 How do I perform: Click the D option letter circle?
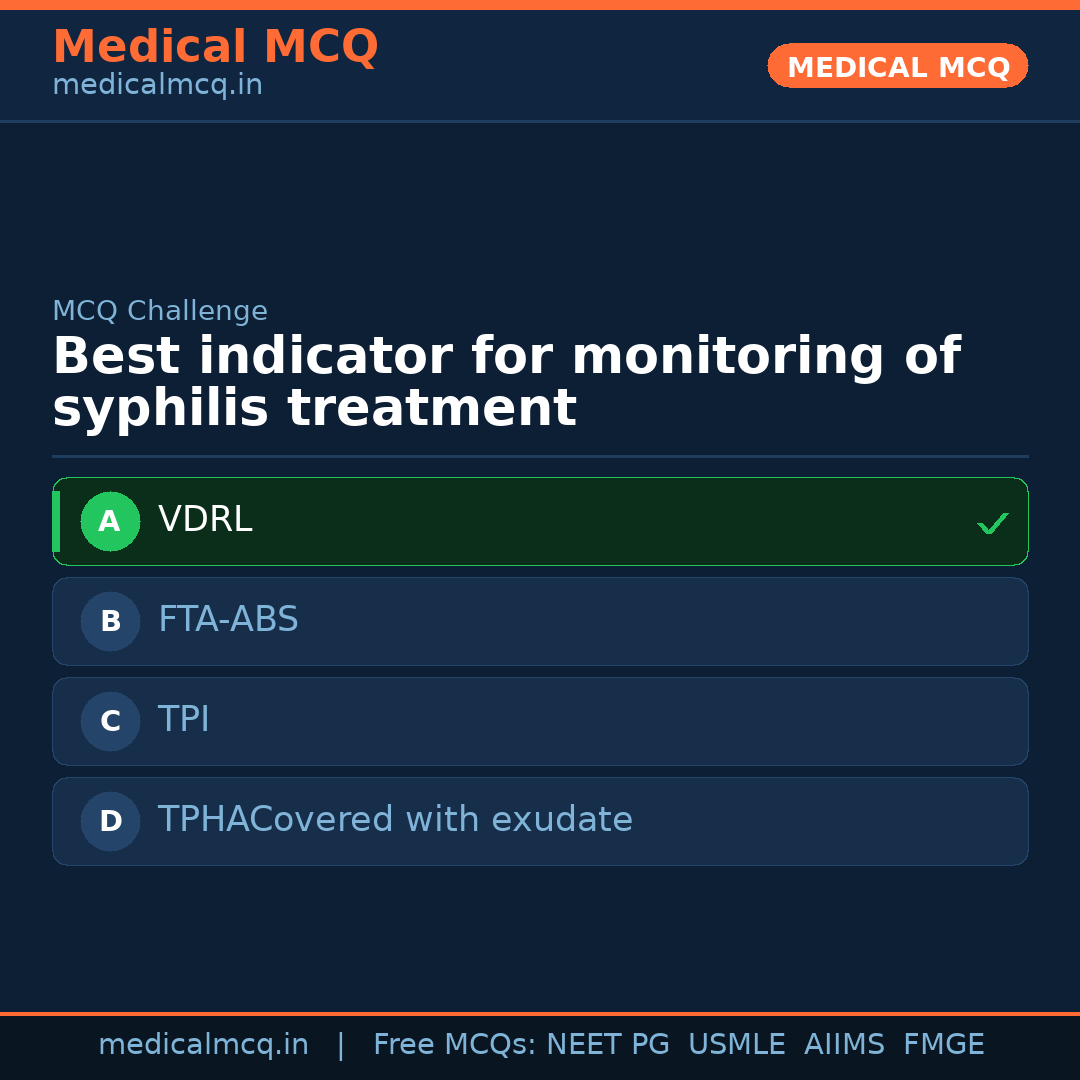click(110, 821)
